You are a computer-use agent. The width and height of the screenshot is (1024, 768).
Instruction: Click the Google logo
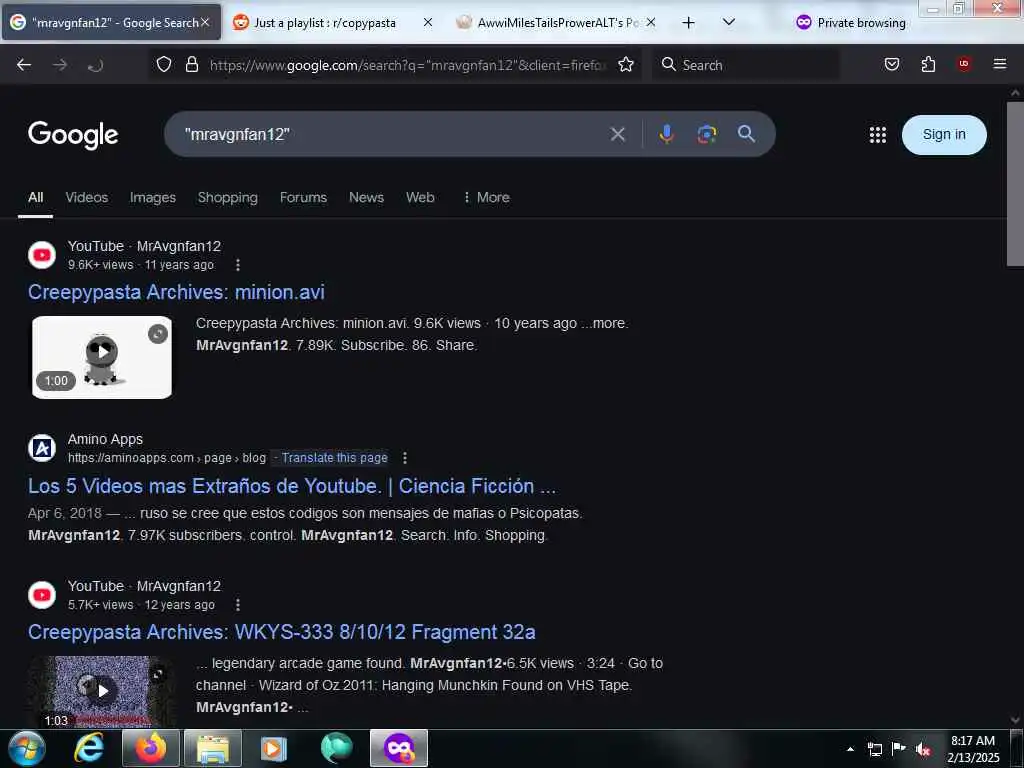(x=73, y=135)
